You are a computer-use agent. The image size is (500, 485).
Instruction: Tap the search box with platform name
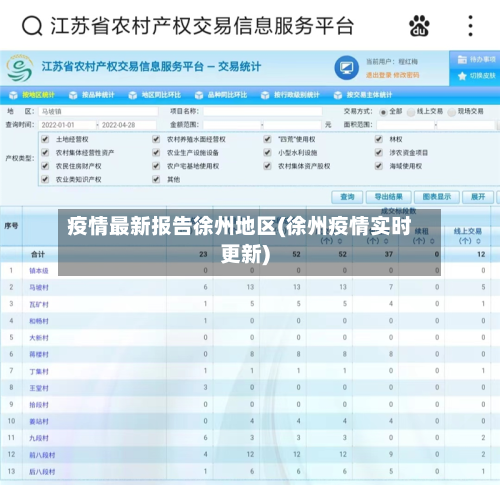(x=201, y=26)
